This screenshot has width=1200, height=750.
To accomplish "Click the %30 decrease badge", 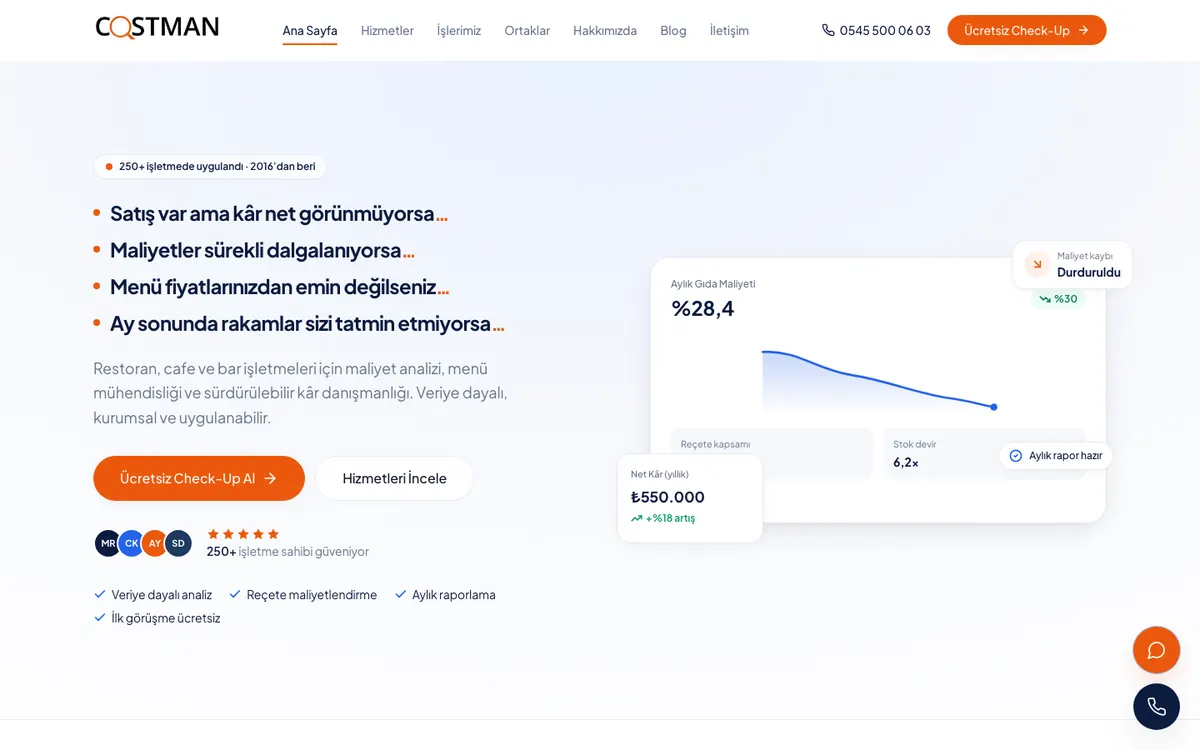I will [x=1058, y=299].
